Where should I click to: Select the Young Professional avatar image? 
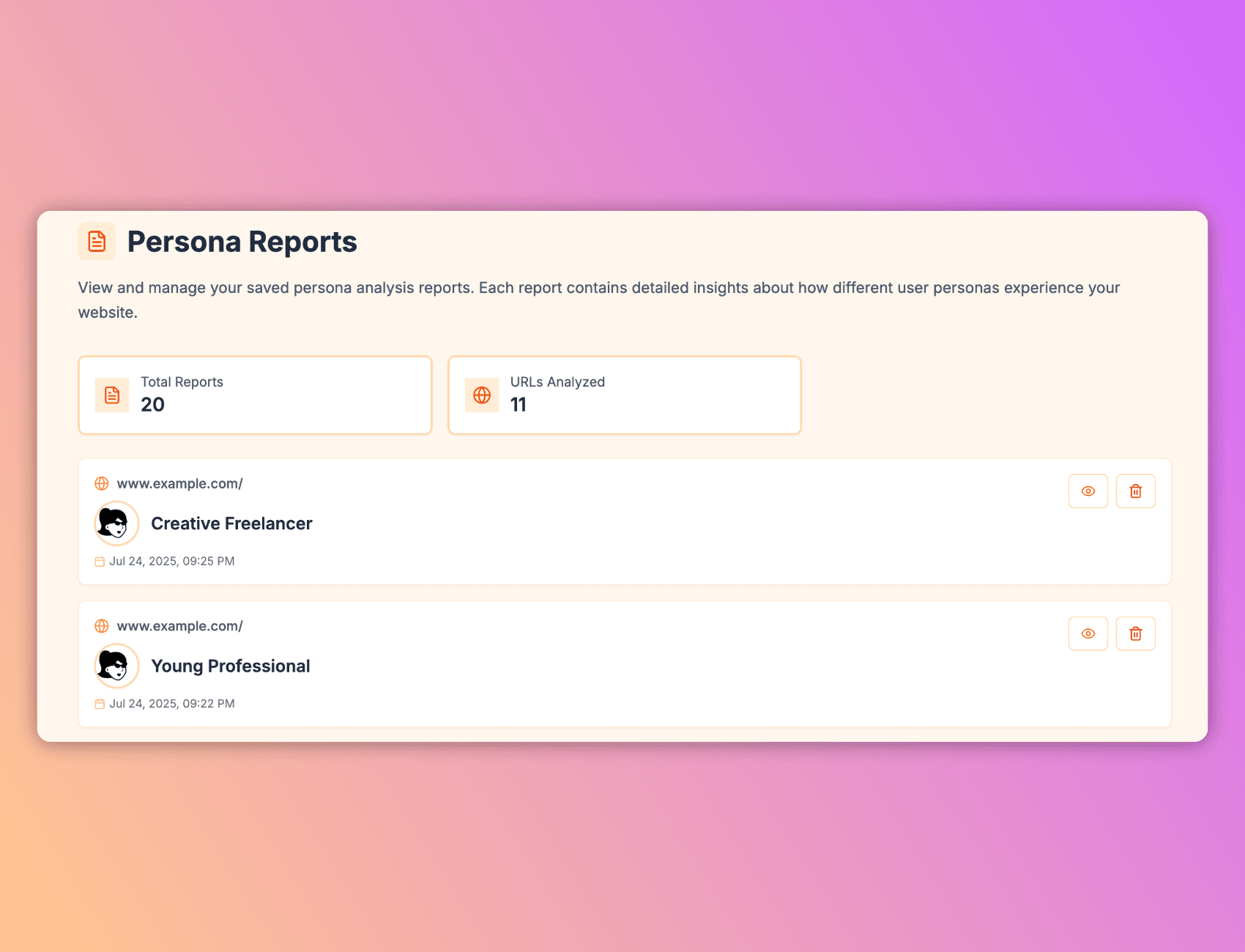116,666
